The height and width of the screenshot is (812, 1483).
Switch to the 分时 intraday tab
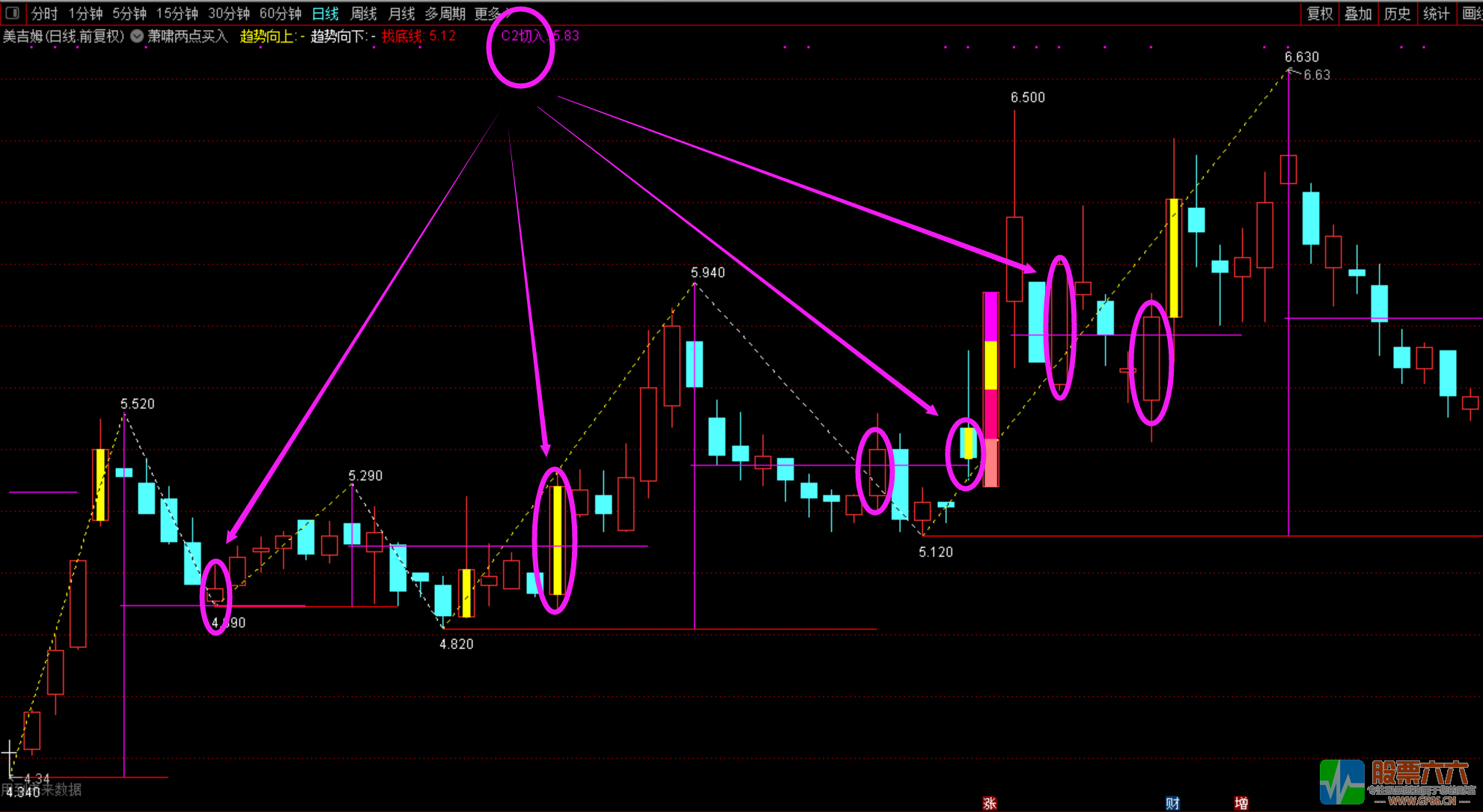(x=44, y=13)
